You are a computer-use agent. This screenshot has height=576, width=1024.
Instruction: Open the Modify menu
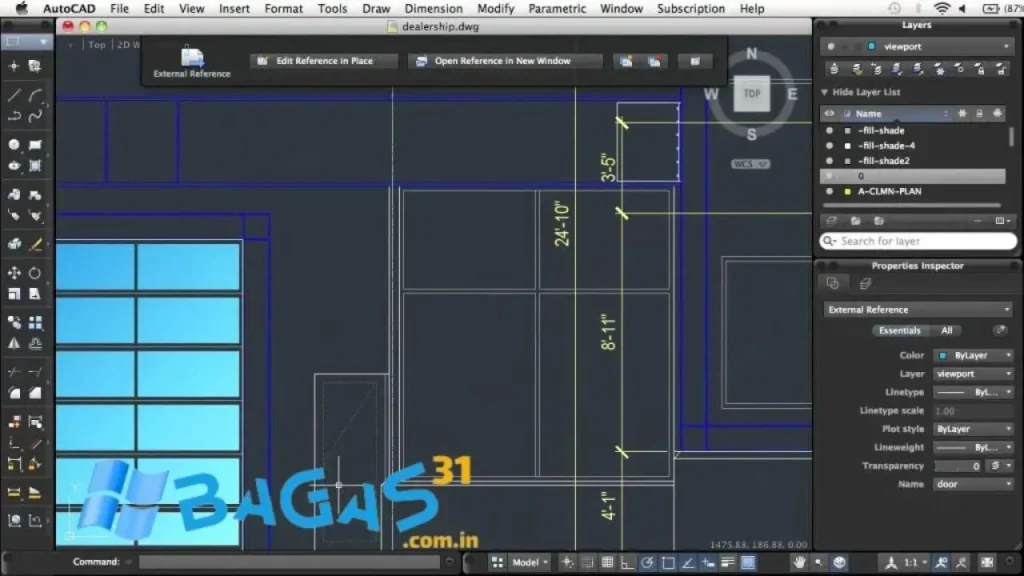pyautogui.click(x=496, y=8)
